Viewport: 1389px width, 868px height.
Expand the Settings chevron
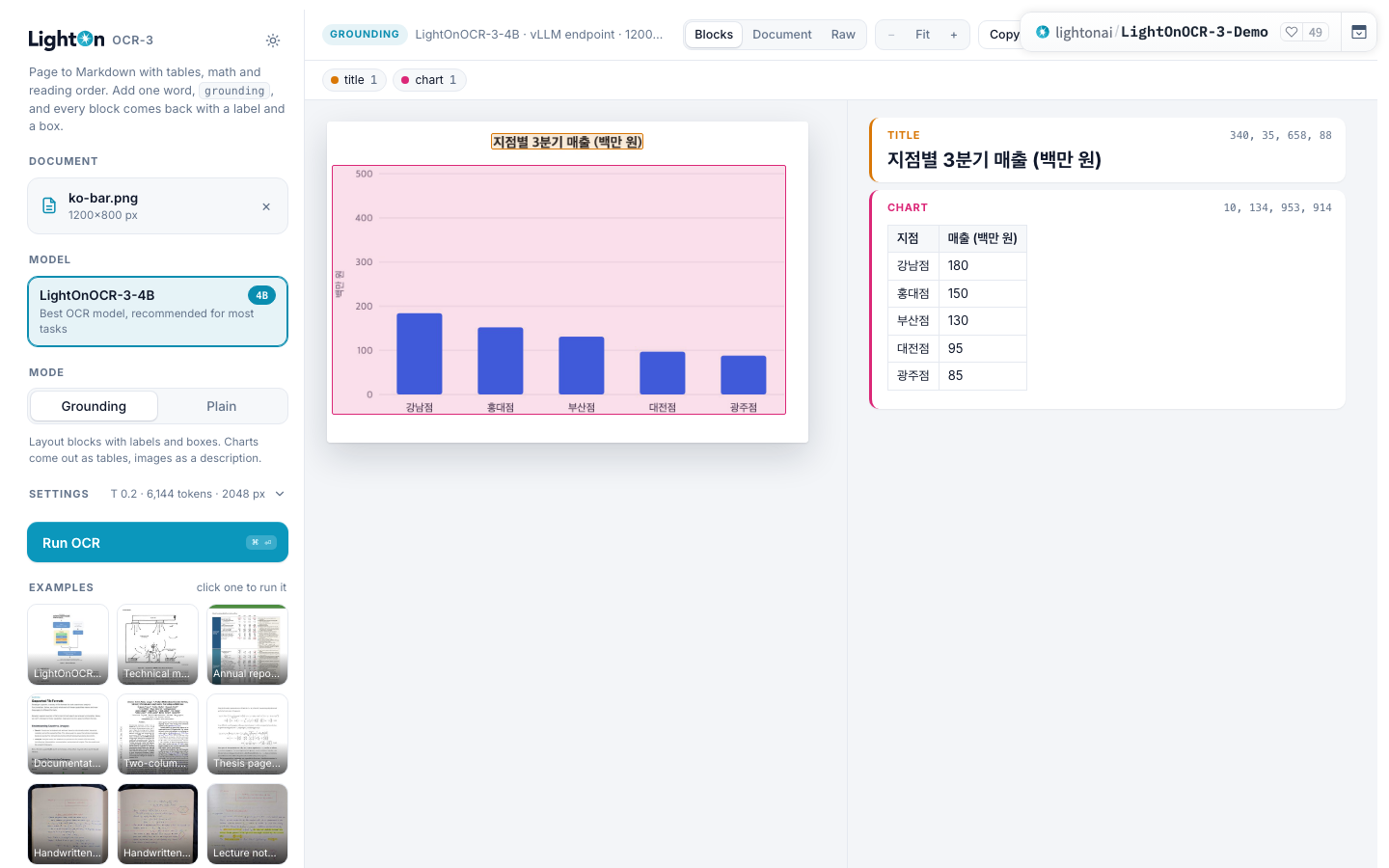[280, 494]
